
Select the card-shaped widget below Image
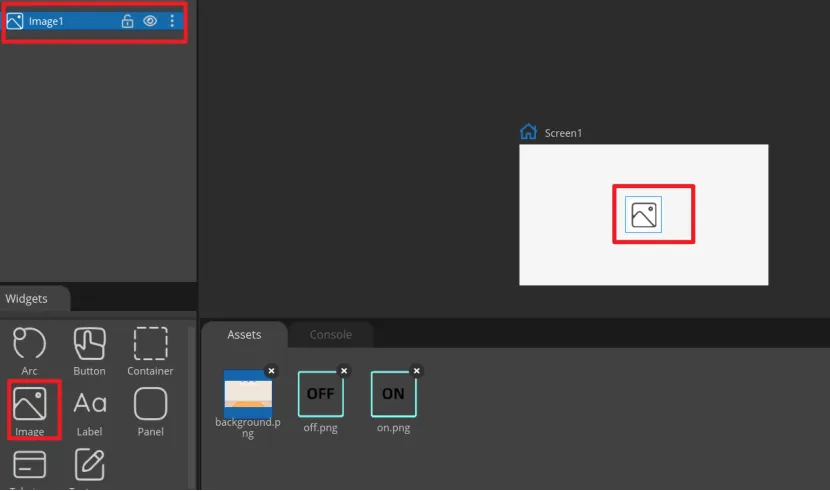click(29, 466)
